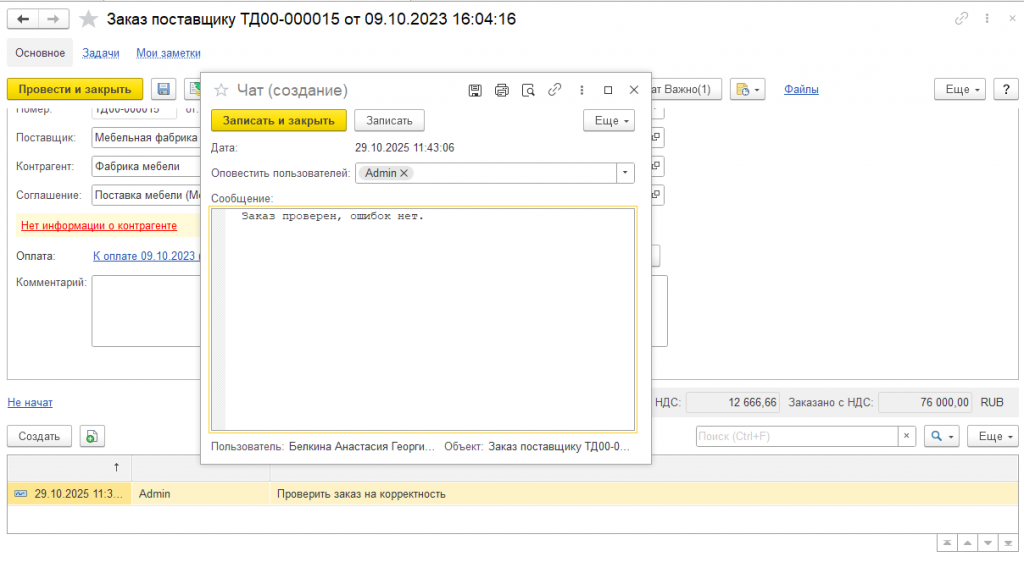The width and height of the screenshot is (1024, 562).
Task: Select the row Проверить заказ на корректность
Action: (x=513, y=494)
